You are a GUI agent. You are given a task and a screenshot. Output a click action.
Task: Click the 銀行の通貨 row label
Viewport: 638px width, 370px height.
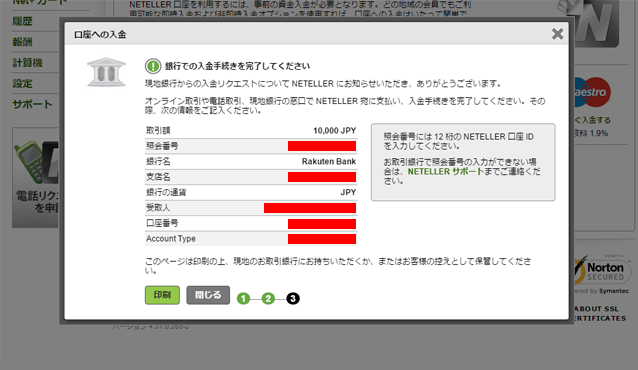[166, 193]
